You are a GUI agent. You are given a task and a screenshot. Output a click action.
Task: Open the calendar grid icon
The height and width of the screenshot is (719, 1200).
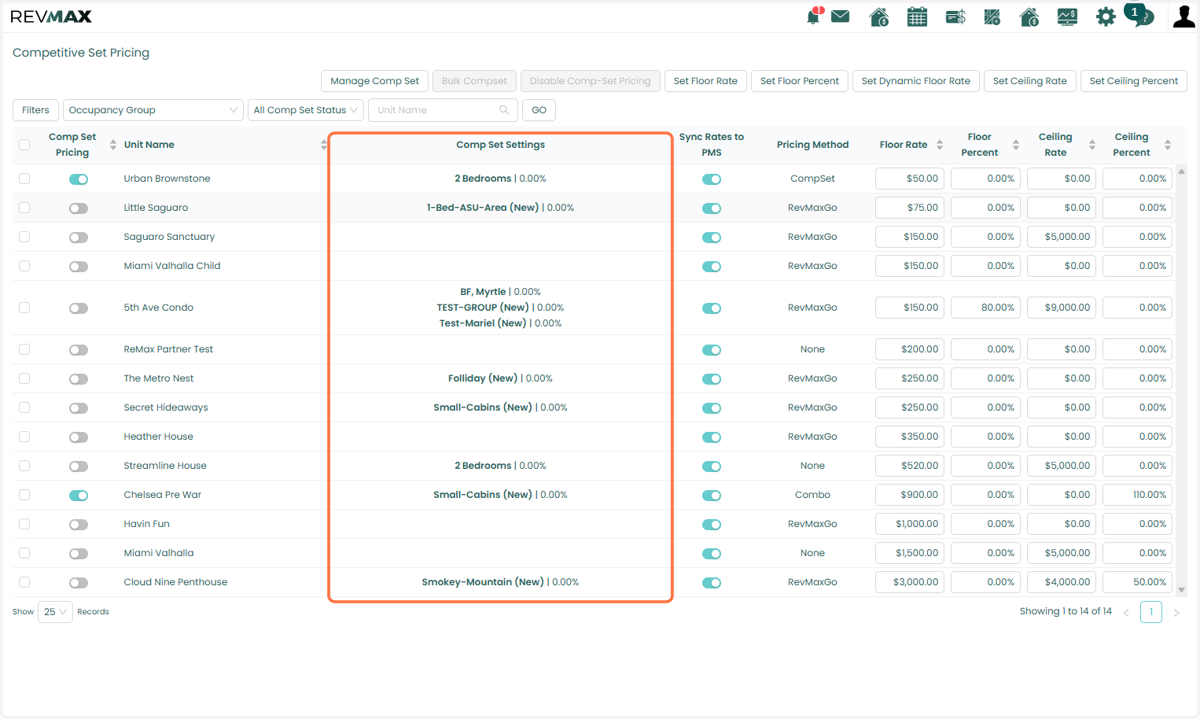[917, 17]
